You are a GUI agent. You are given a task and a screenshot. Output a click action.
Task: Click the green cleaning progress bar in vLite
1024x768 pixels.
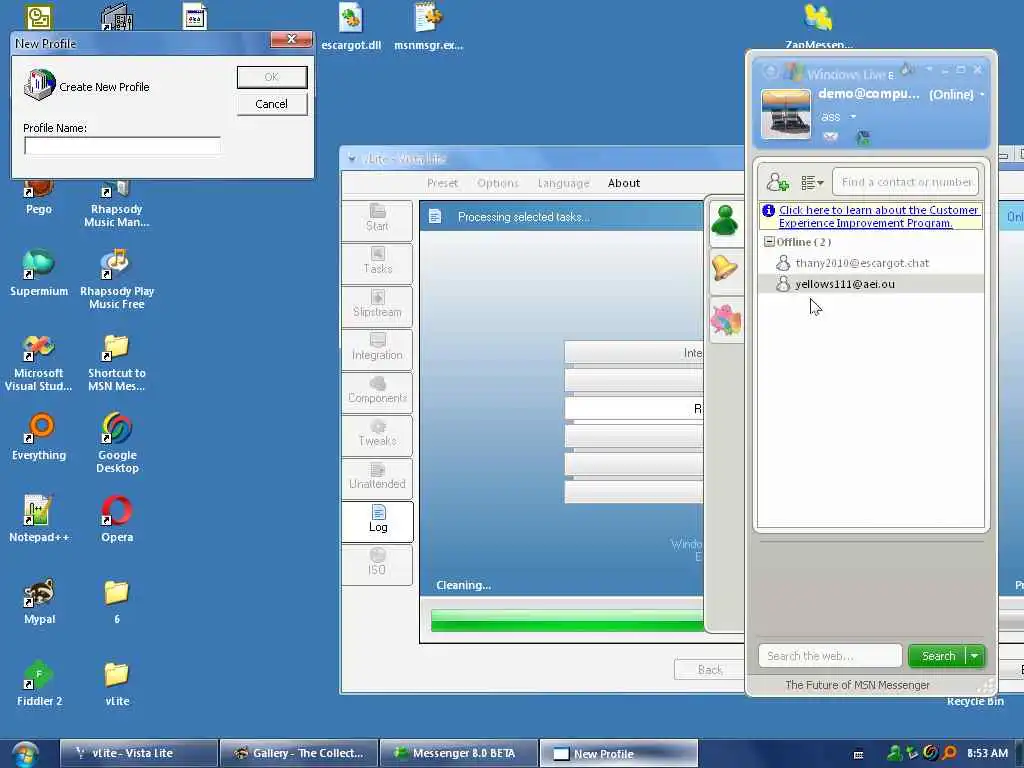point(567,620)
